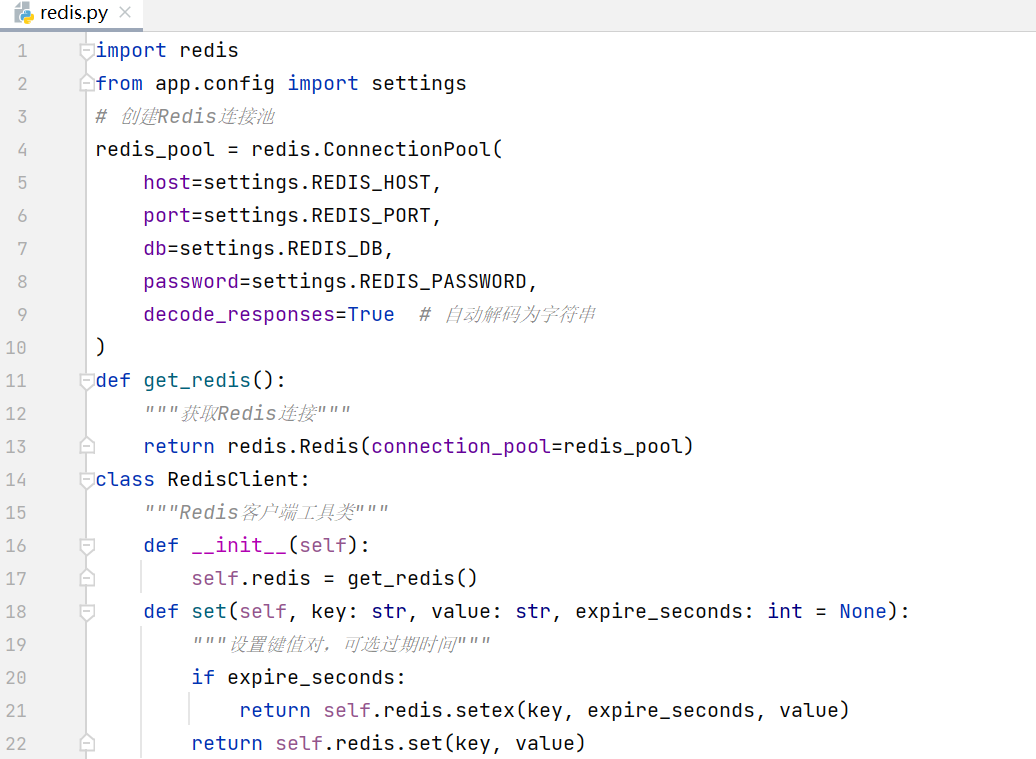The width and height of the screenshot is (1036, 759).
Task: Collapse the get_redis function body
Action: pyautogui.click(x=86, y=380)
